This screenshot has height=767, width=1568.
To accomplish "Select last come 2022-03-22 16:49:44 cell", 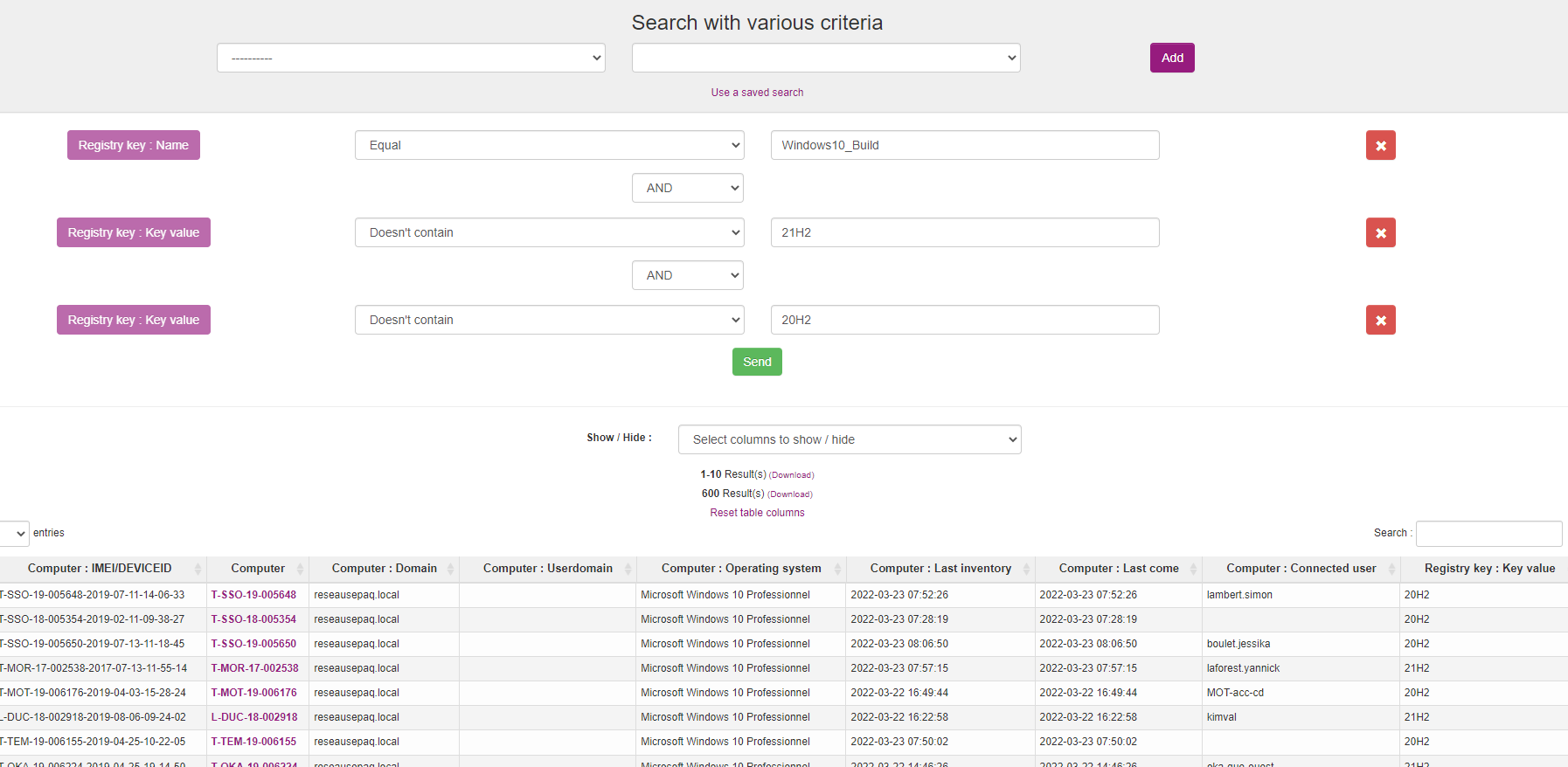I will pyautogui.click(x=1119, y=693).
